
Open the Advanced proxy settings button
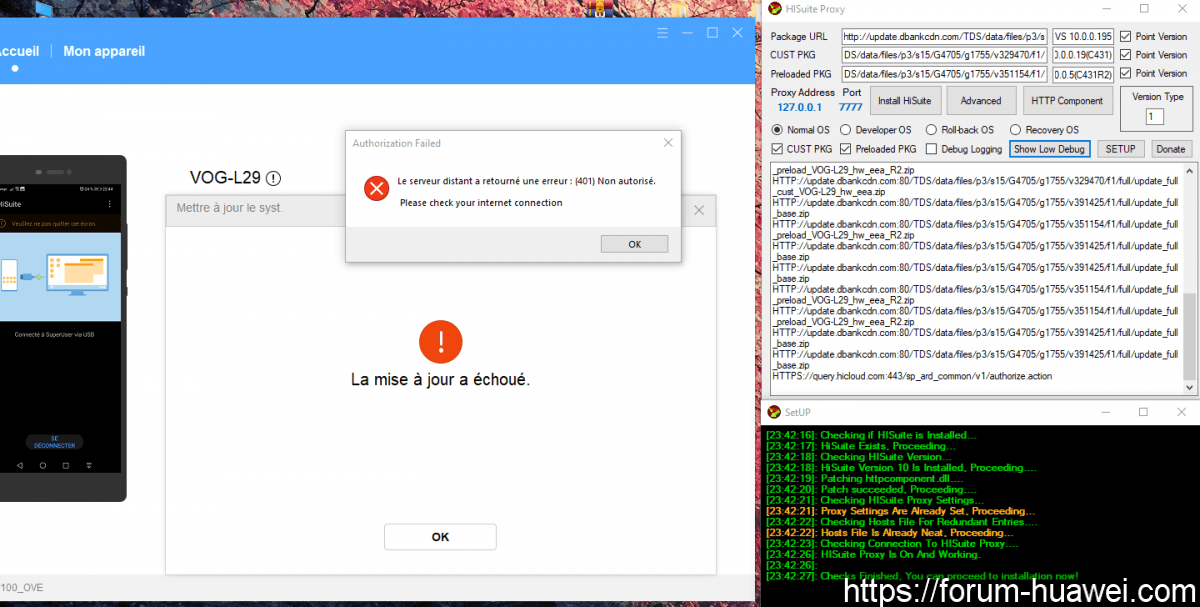(x=980, y=100)
